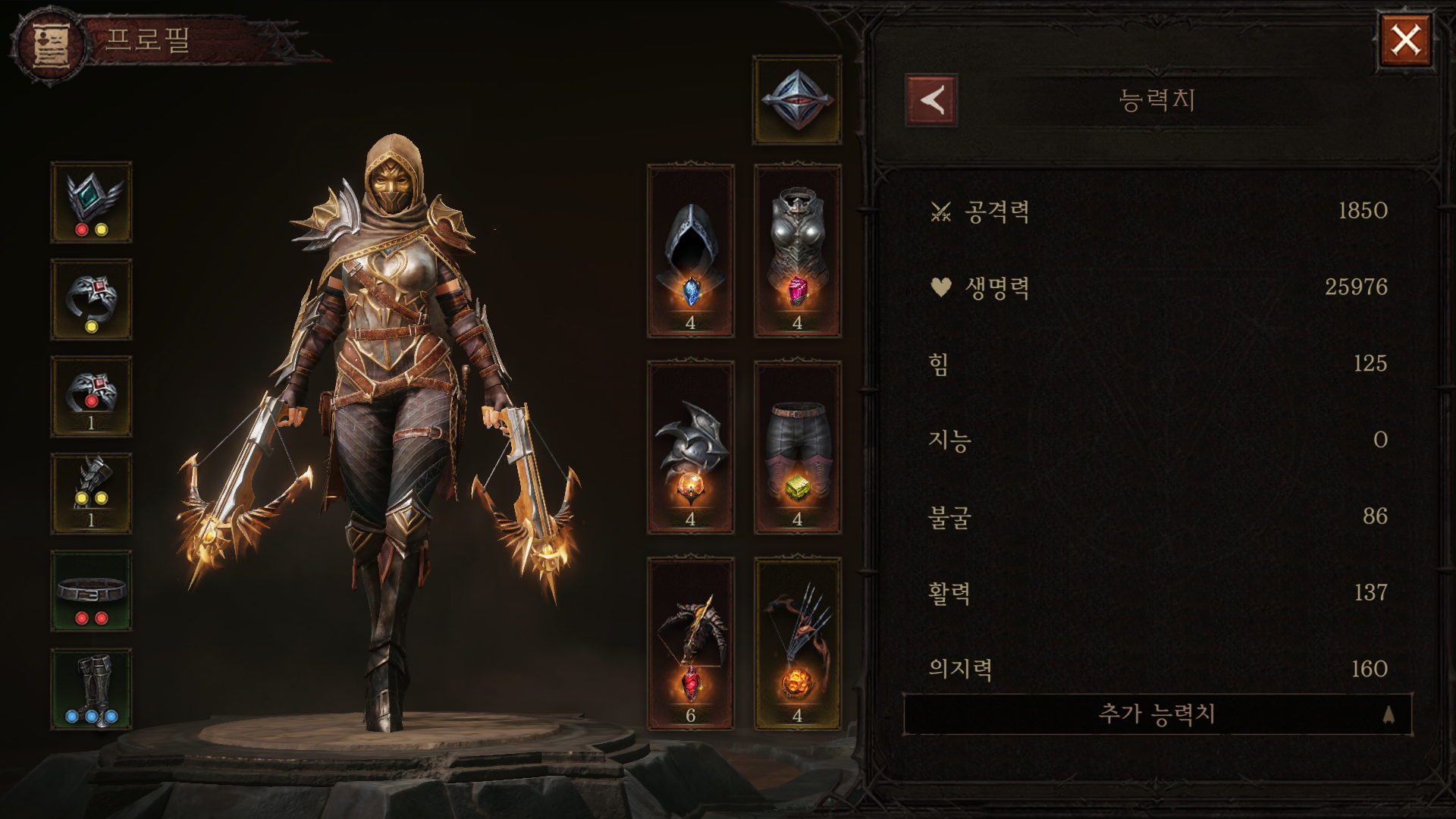
Task: Open the hood helmet slot
Action: tap(690, 251)
